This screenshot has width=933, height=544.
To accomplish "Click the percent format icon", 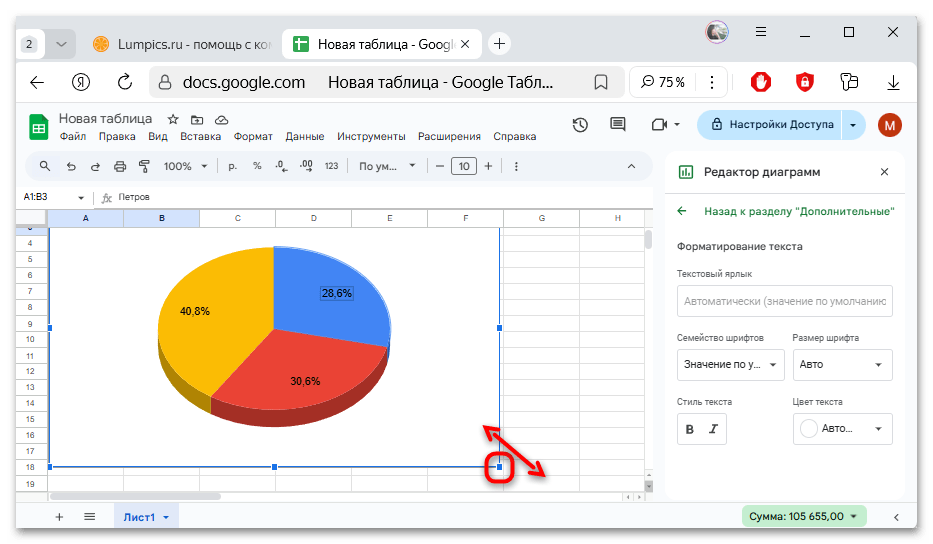I will click(x=257, y=166).
